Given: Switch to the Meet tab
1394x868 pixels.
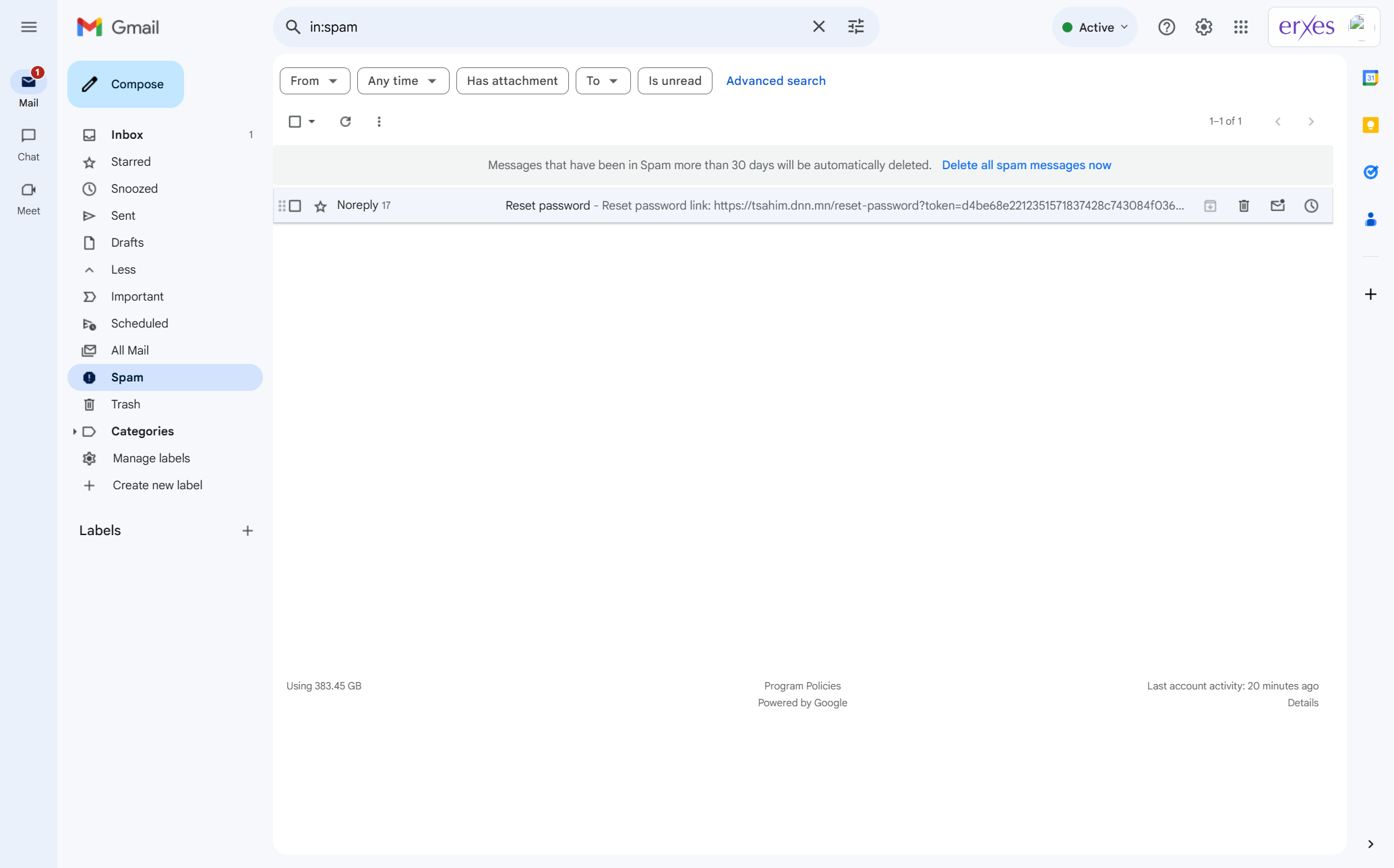Looking at the screenshot, I should [28, 199].
